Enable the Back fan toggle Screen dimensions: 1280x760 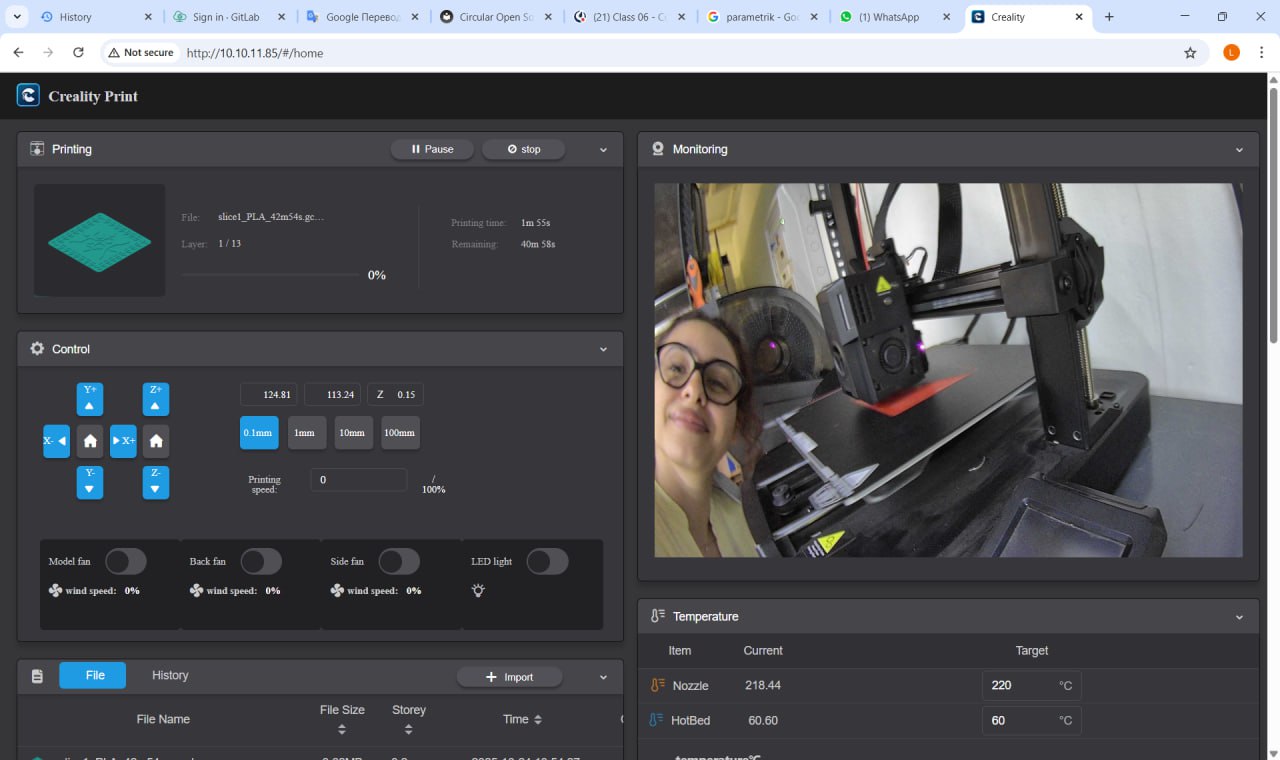(x=261, y=562)
